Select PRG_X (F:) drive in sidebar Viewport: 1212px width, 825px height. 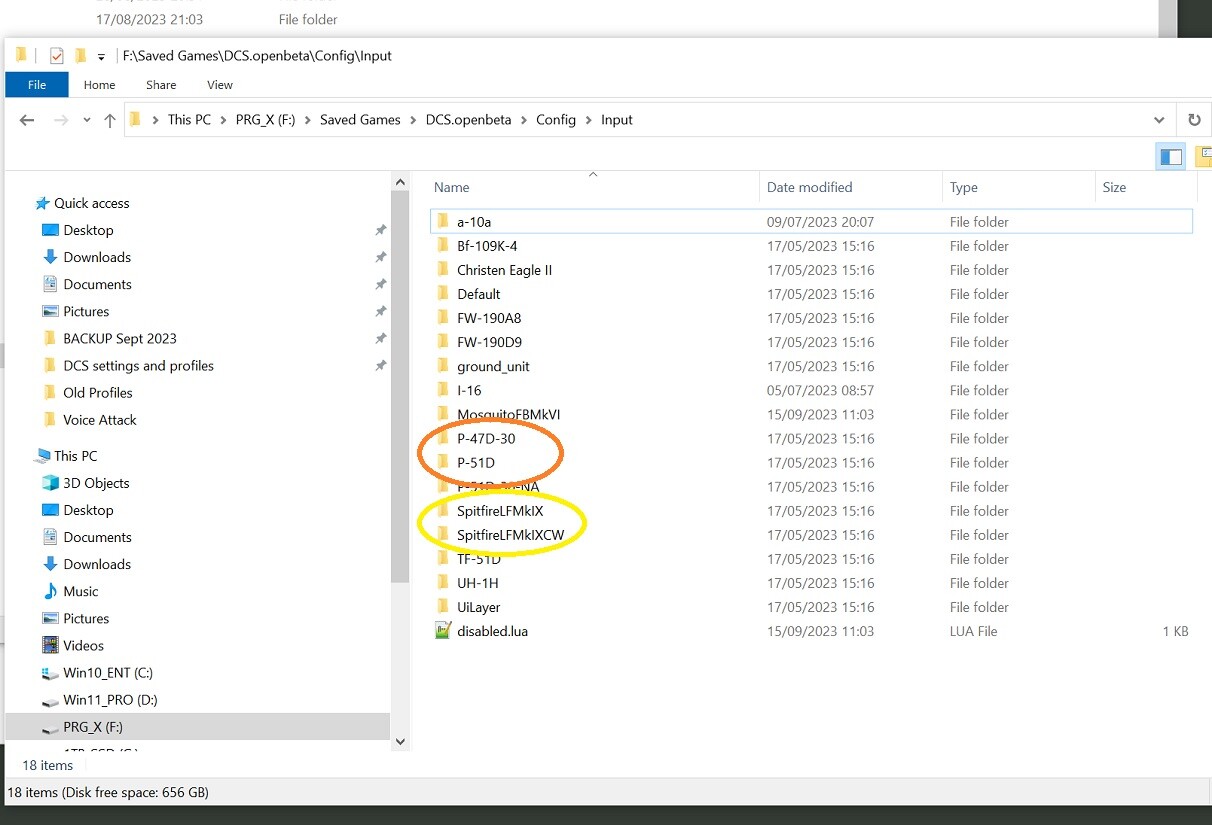(92, 727)
